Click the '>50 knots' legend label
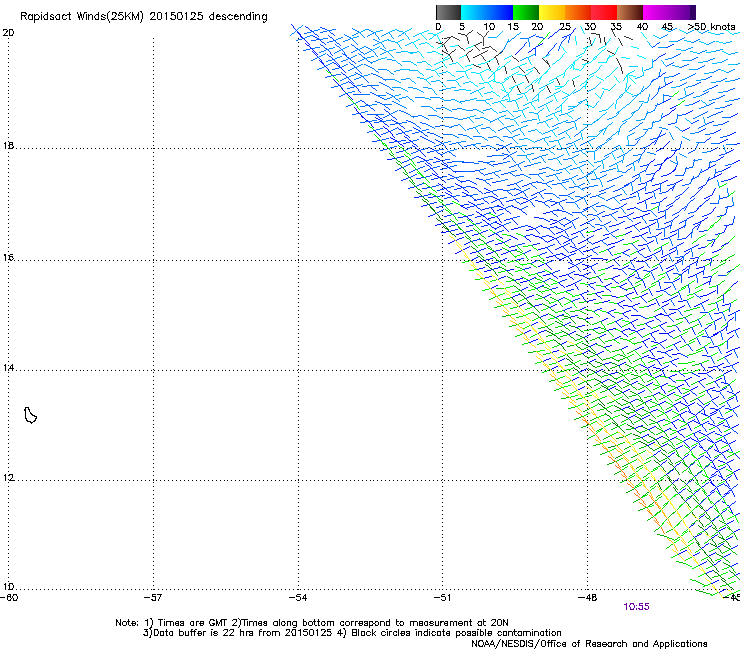This screenshot has width=740, height=650. click(x=711, y=27)
